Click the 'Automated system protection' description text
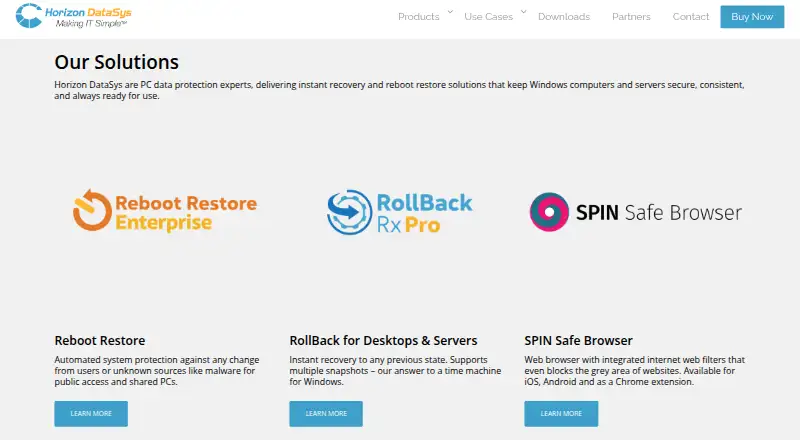Viewport: 800px width, 440px height. [x=157, y=371]
